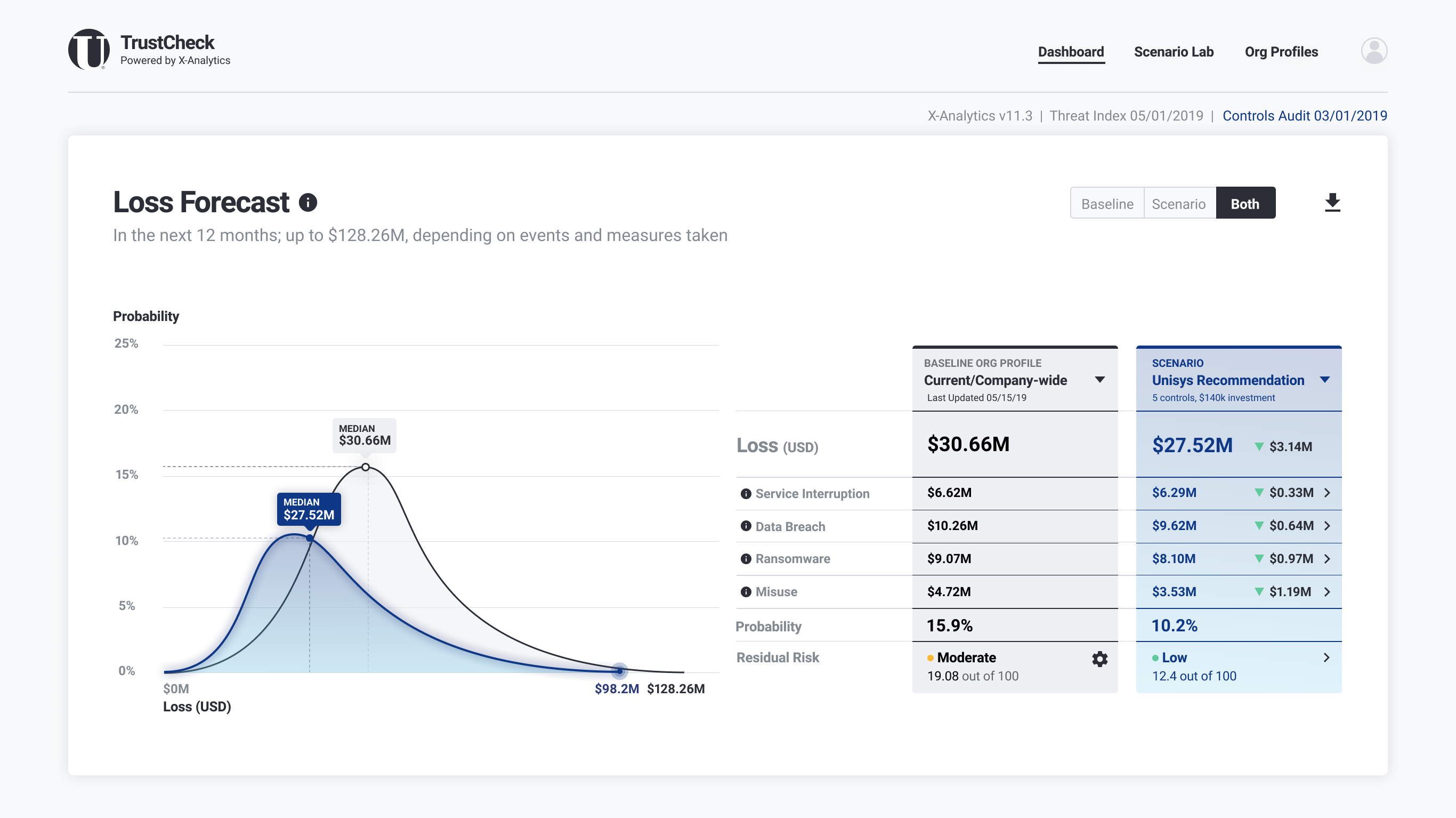
Task: Open Baseline Org Profile dropdown
Action: click(1099, 380)
